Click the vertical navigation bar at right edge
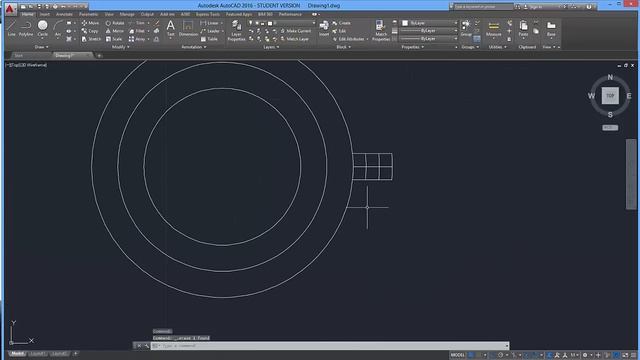640x360 pixels. click(631, 174)
